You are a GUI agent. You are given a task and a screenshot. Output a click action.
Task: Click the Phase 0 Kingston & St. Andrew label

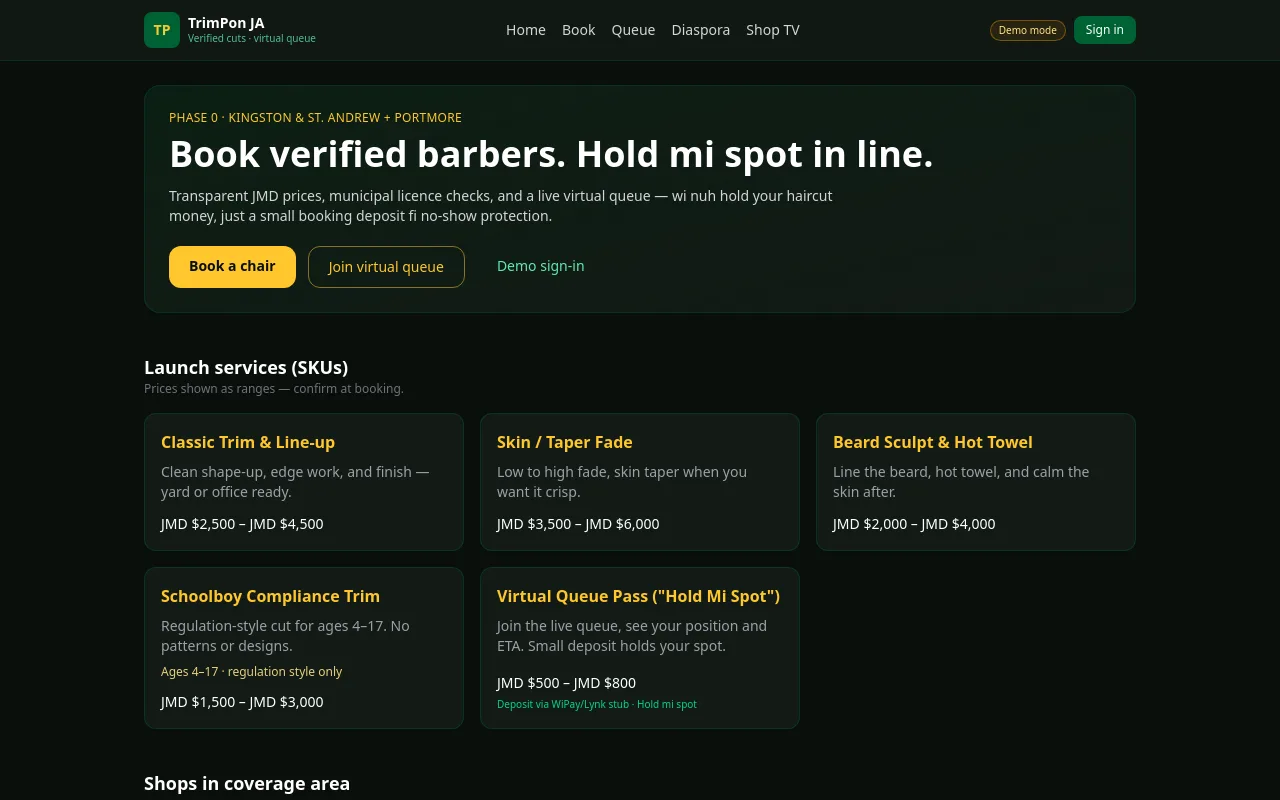coord(315,118)
